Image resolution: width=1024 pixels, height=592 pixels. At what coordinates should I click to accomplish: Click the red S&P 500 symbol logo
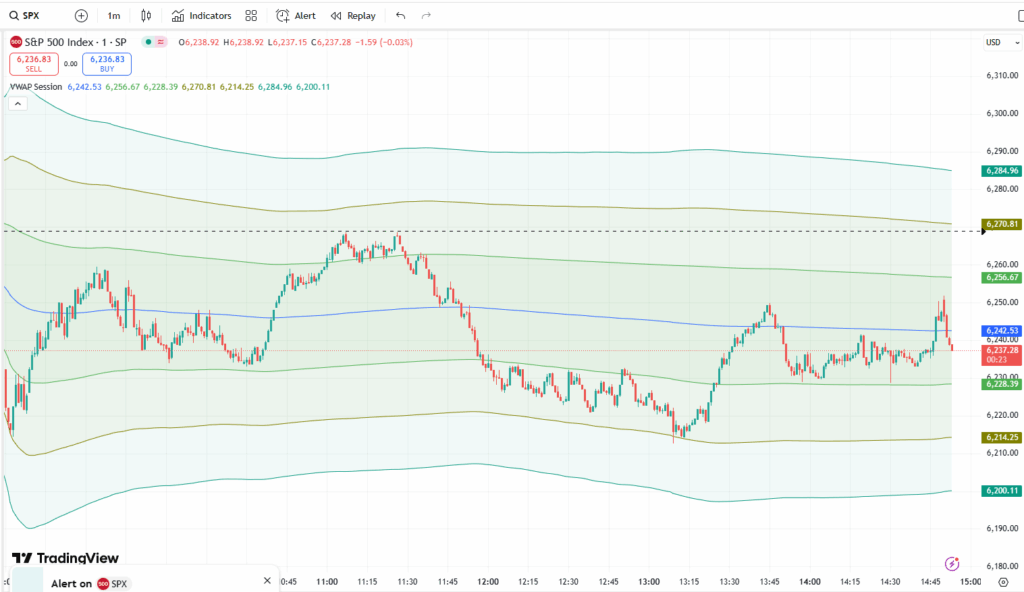pyautogui.click(x=16, y=42)
